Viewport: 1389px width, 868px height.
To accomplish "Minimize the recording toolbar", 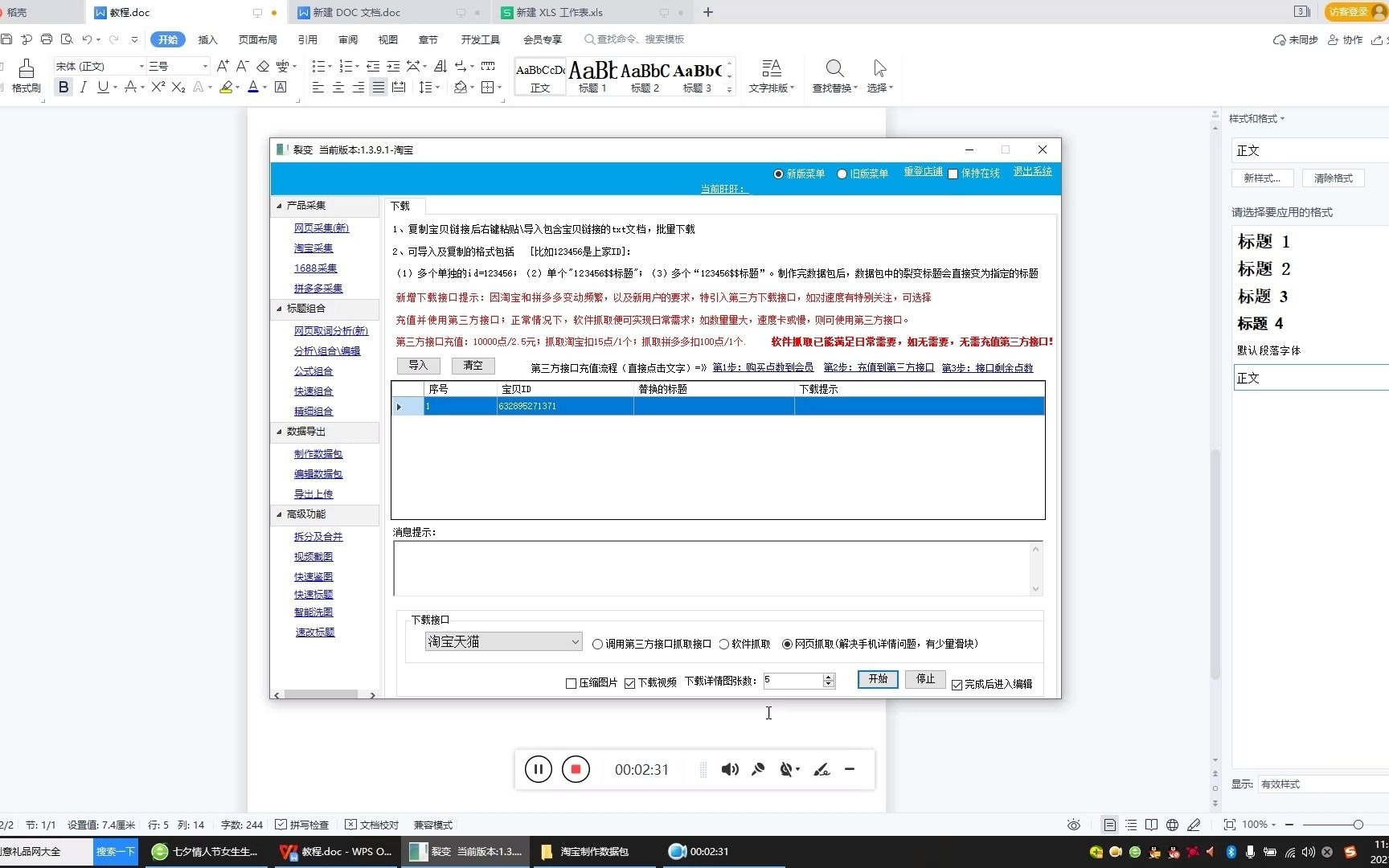I will (850, 769).
